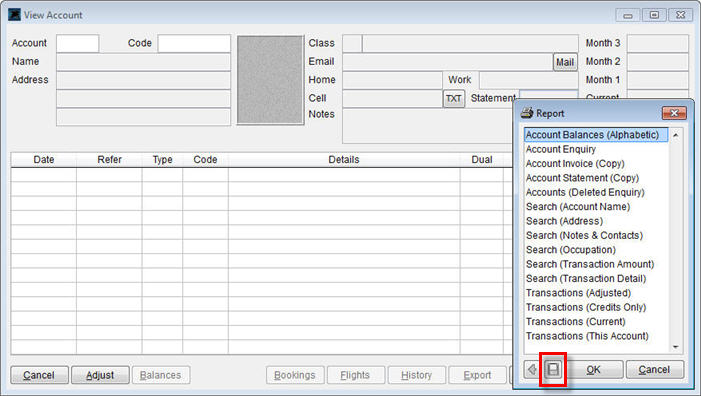701x396 pixels.
Task: Click Cancel in the Report dialog
Action: point(655,370)
